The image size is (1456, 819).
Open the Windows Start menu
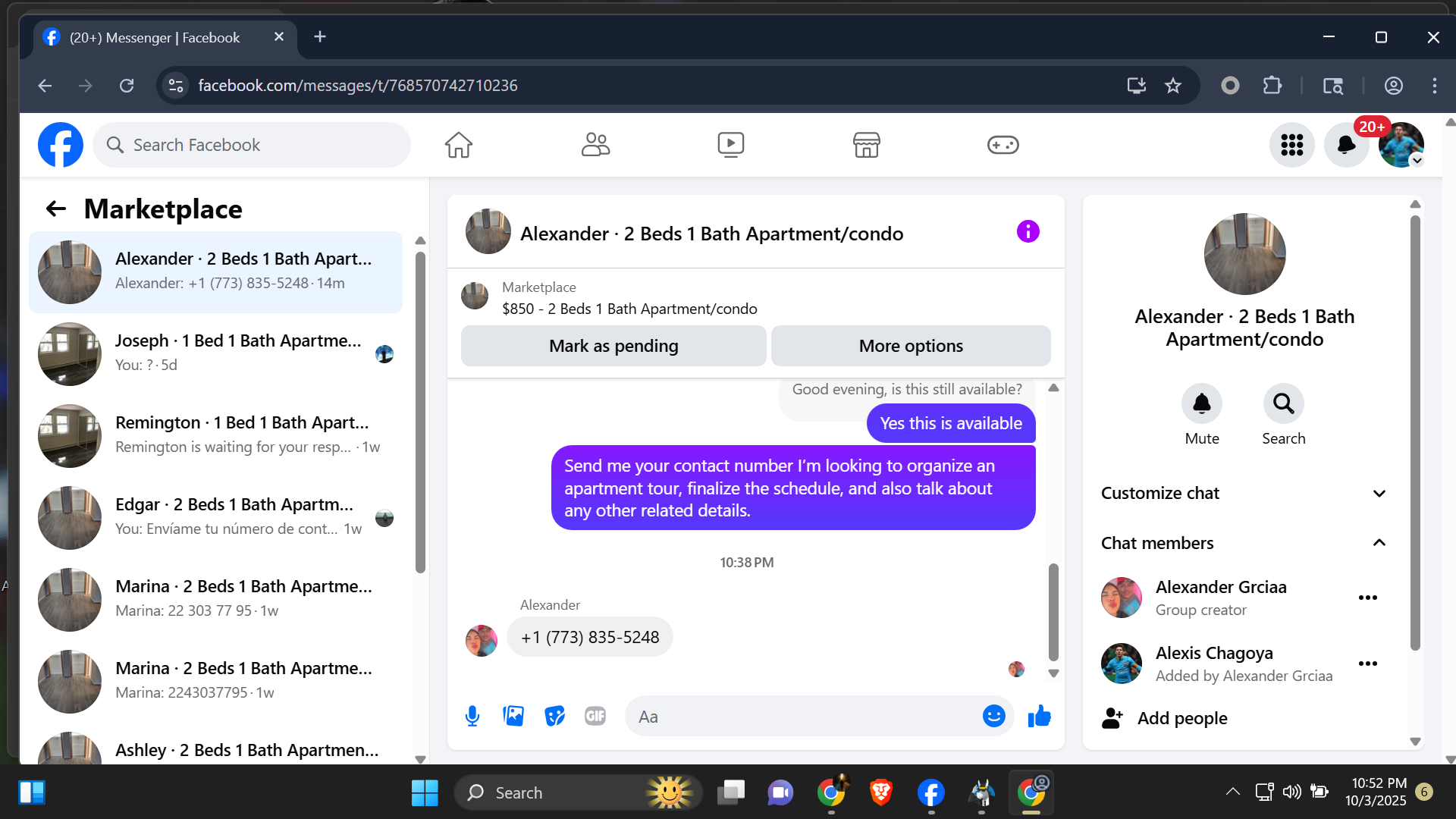(x=425, y=793)
